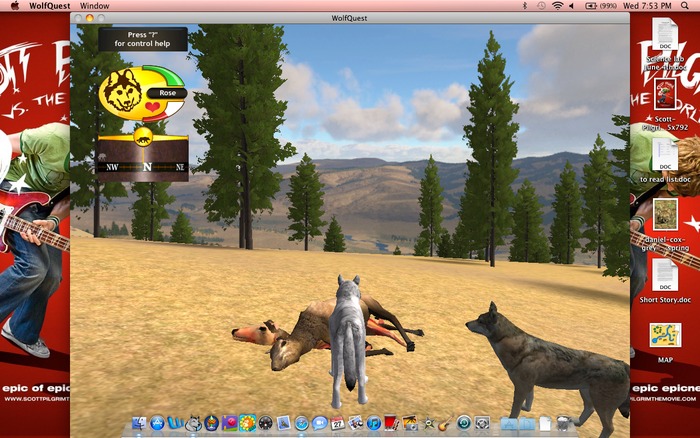Minimize the WolfQuest window

89,18
